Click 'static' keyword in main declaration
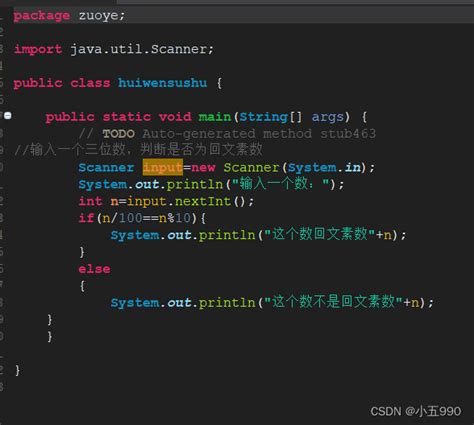Screen dimensions: 474x425 tap(127, 117)
